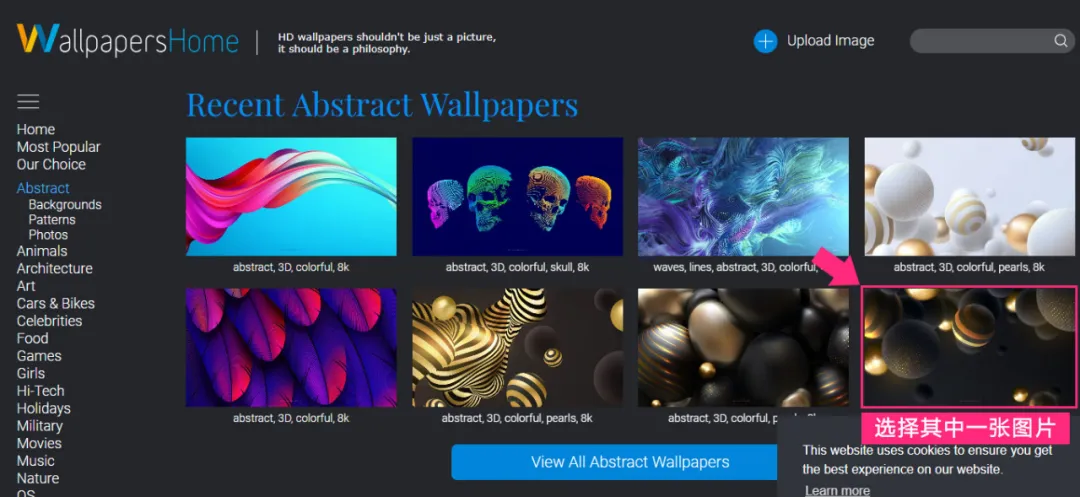The height and width of the screenshot is (497, 1080).
Task: Click the blue plus Upload icon
Action: pyautogui.click(x=765, y=41)
